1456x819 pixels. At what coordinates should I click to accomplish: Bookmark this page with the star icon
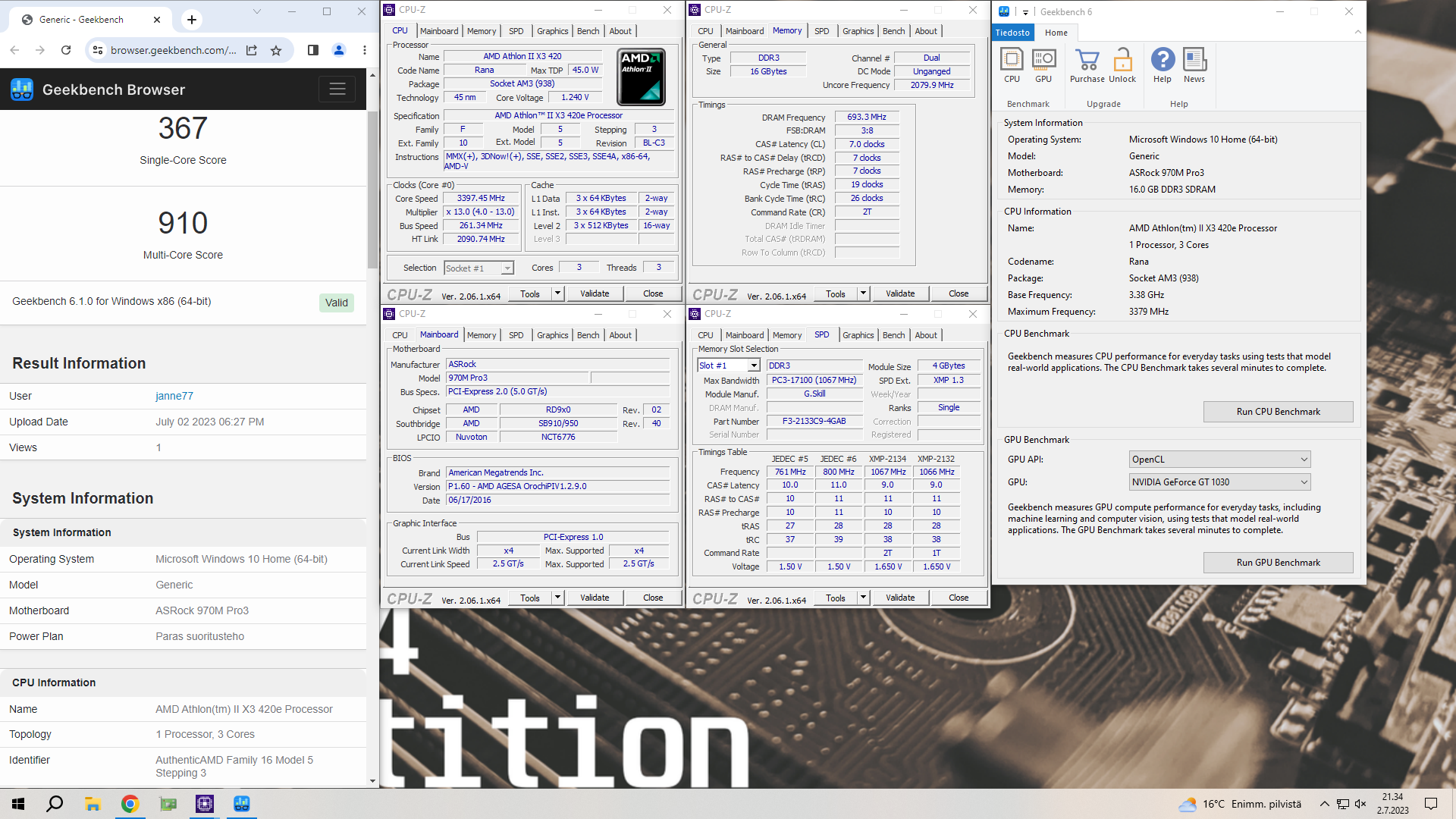coord(276,50)
